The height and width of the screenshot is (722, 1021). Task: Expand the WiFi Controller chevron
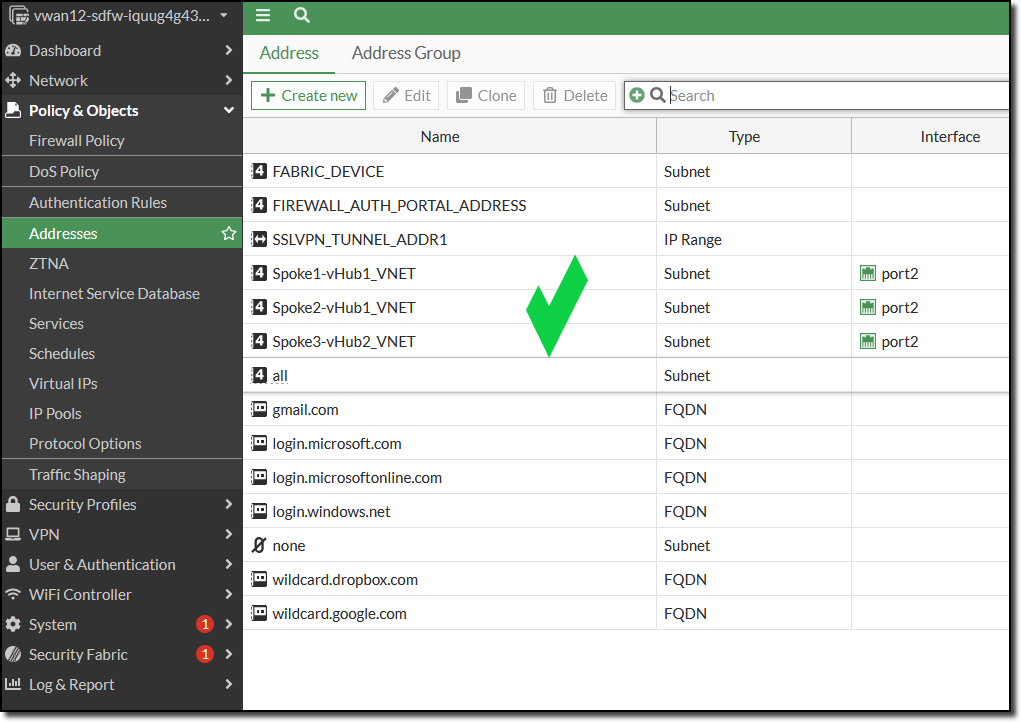pos(229,594)
